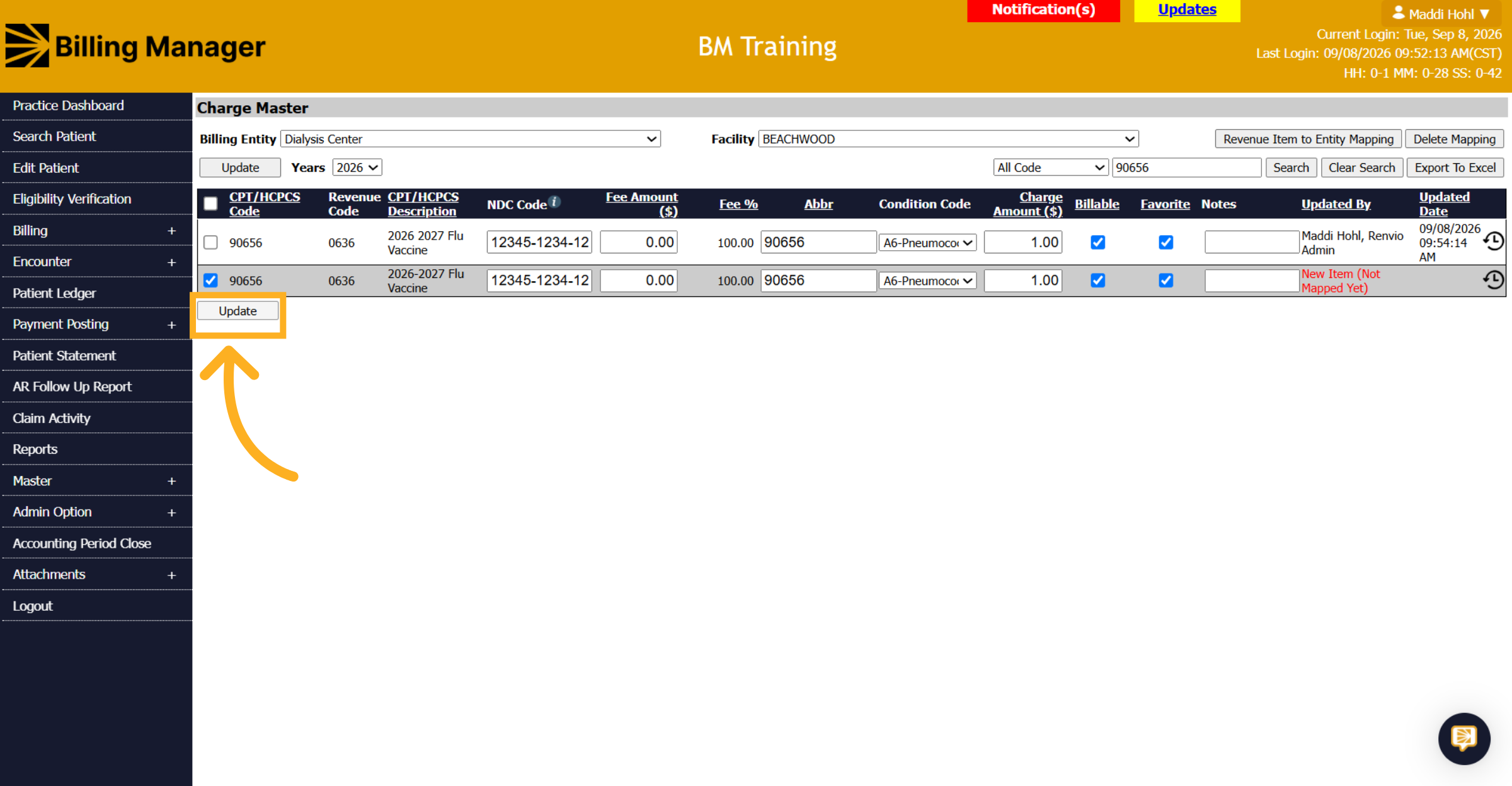Click the NDC Code info icon
The width and height of the screenshot is (1512, 786).
pyautogui.click(x=554, y=202)
